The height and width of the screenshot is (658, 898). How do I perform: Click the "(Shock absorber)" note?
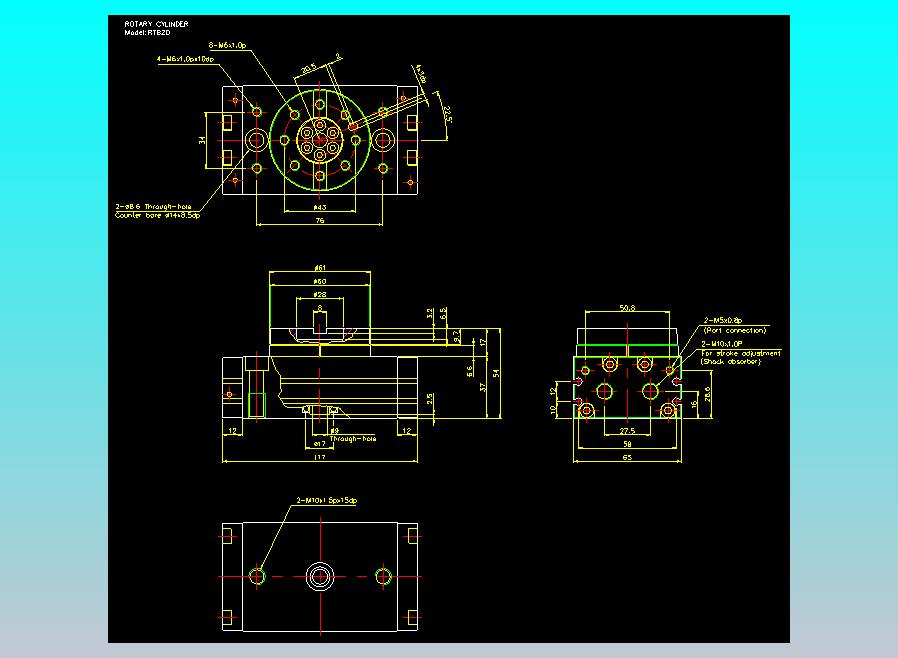point(731,361)
